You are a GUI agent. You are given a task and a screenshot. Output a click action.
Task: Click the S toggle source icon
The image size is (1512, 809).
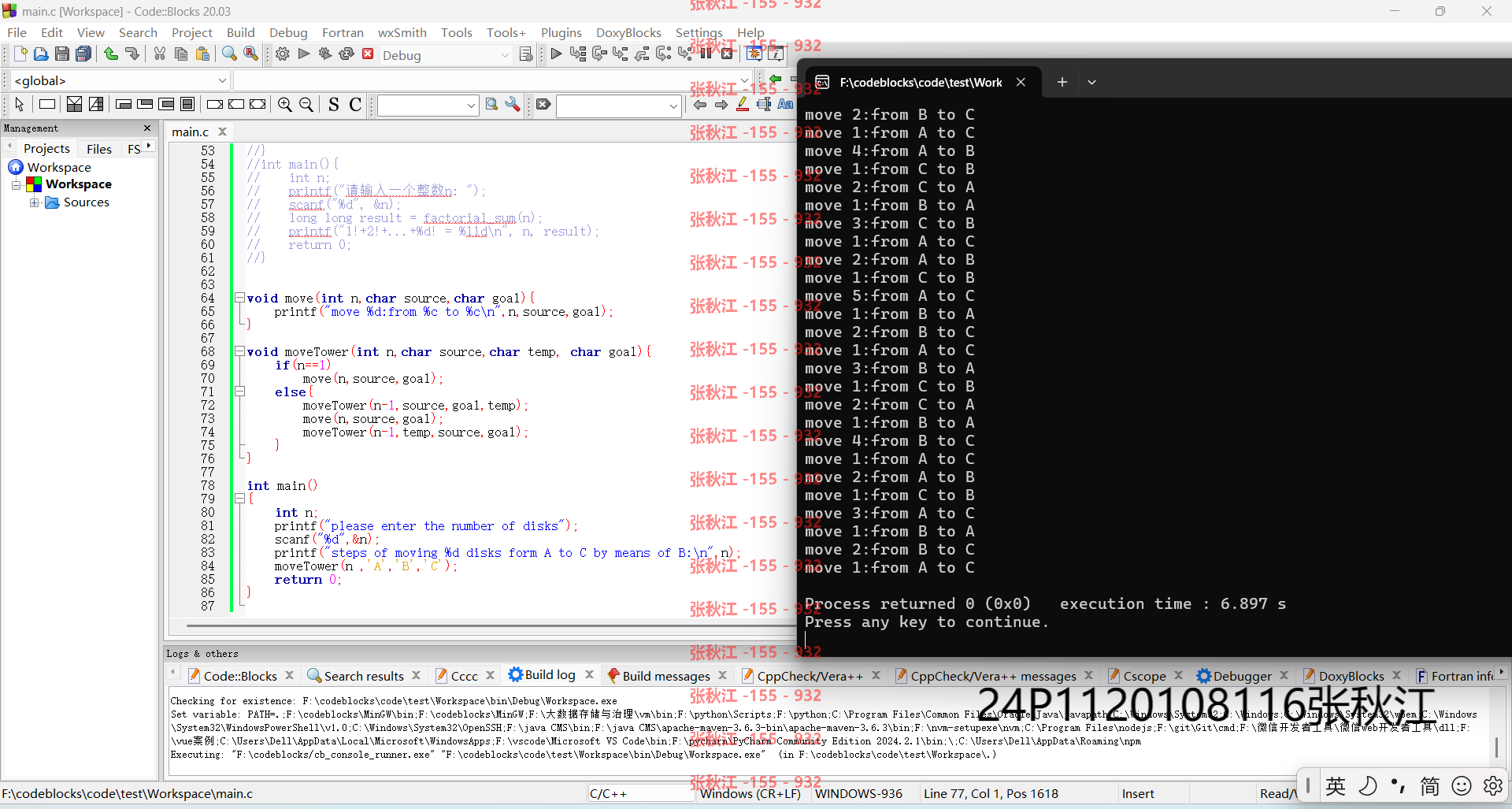334,105
